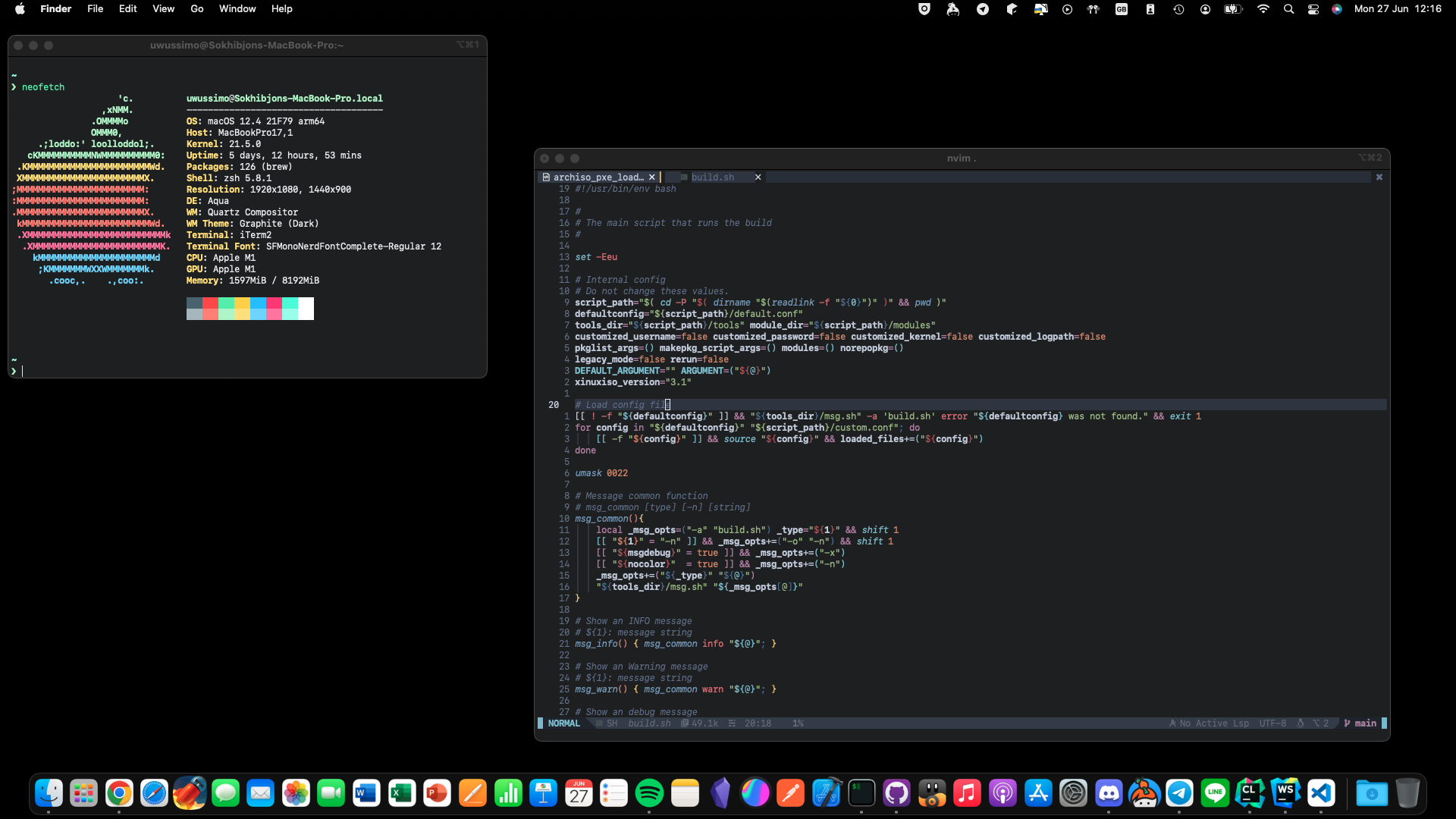Expand the GB input source menu
This screenshot has width=1456, height=819.
[x=1121, y=9]
